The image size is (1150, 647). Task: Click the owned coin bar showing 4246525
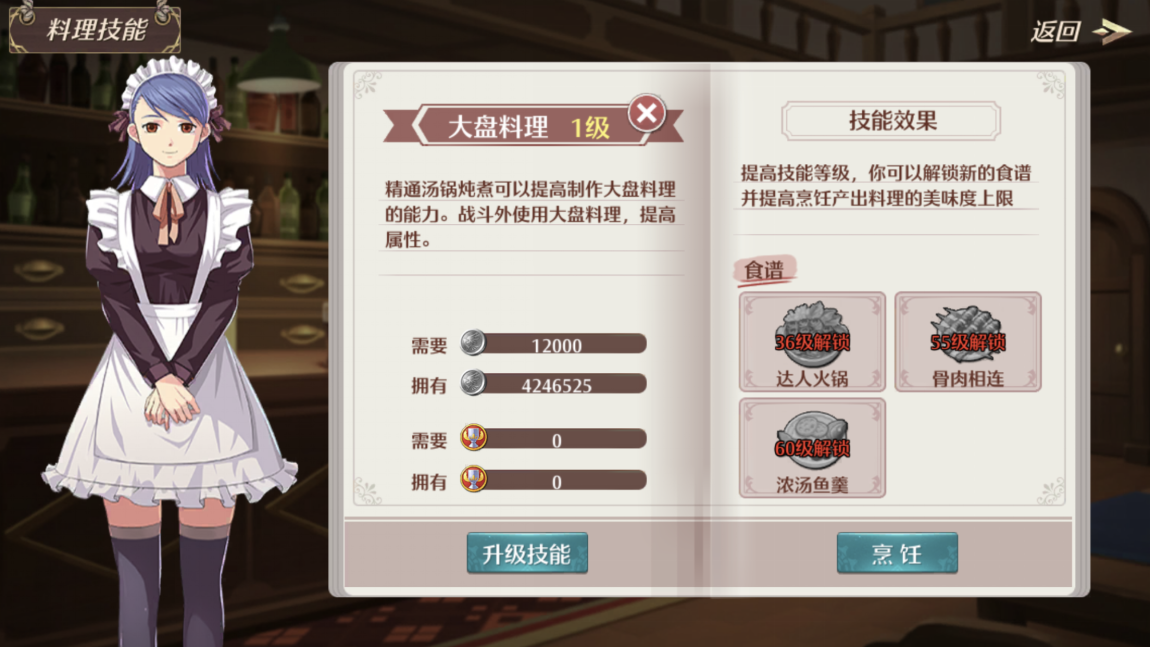(x=554, y=384)
